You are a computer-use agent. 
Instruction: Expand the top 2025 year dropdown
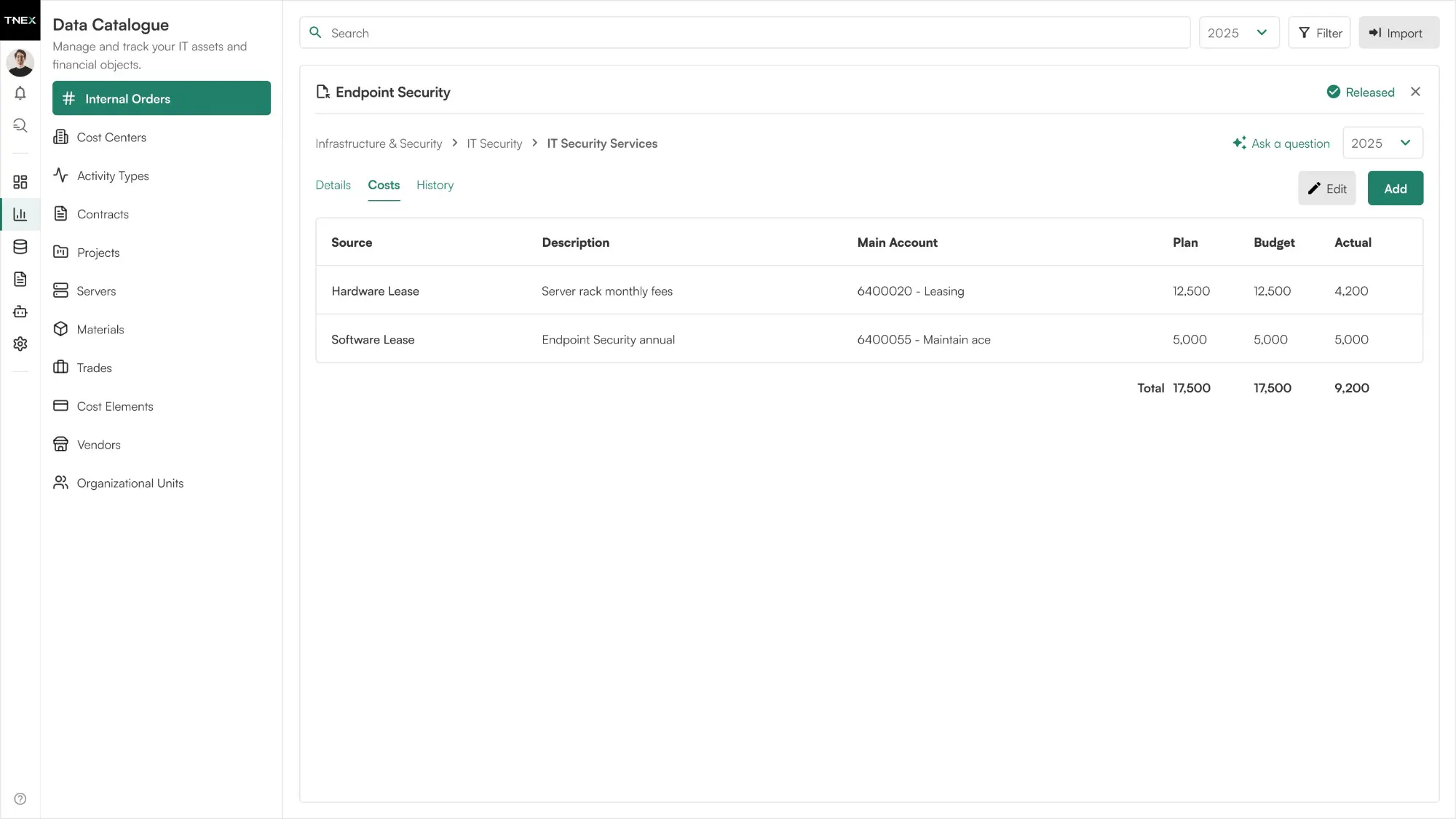(x=1239, y=33)
